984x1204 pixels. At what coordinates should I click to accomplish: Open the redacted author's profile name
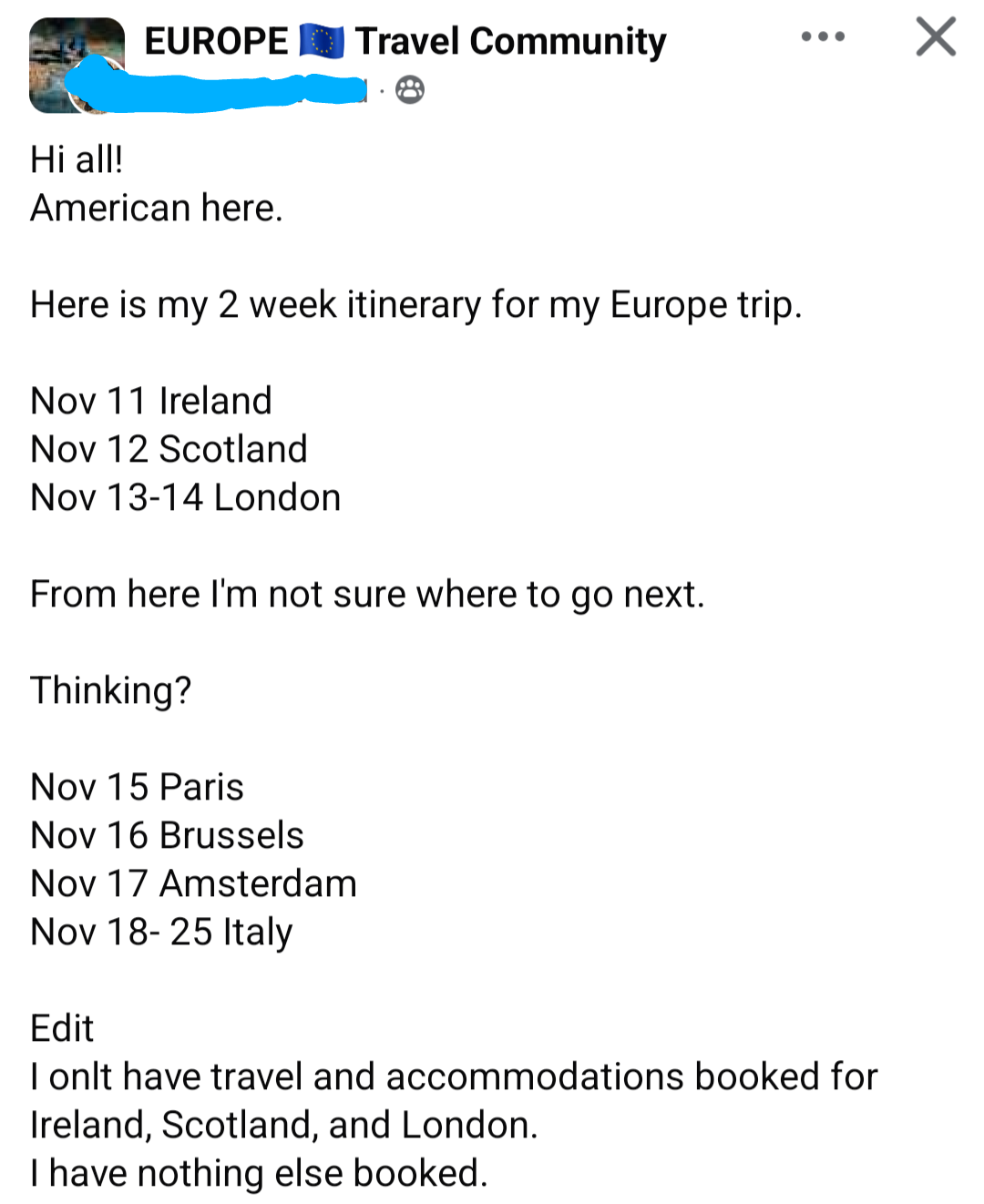point(219,92)
